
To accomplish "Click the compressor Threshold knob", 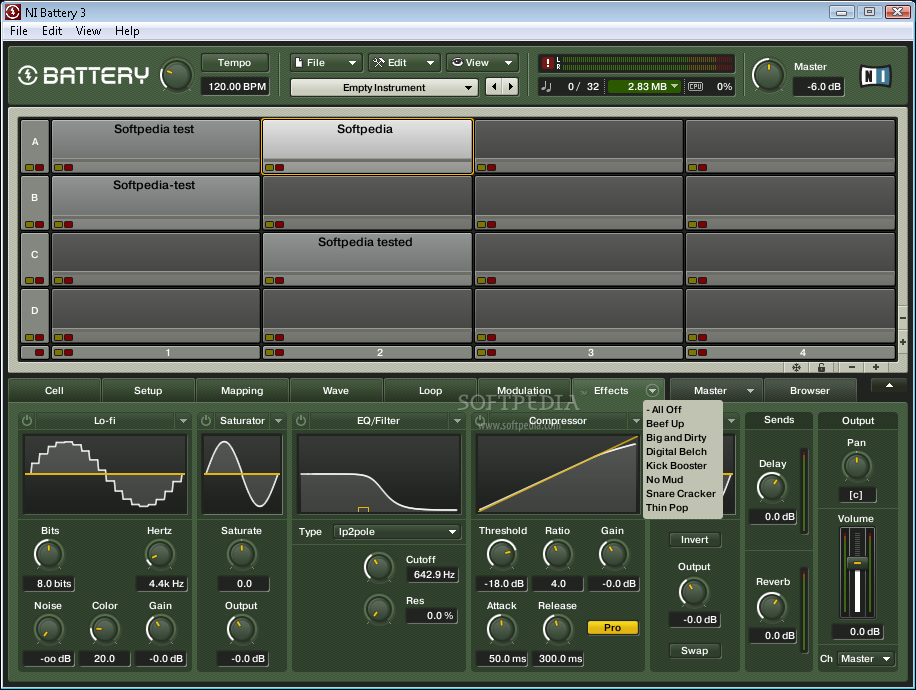I will pyautogui.click(x=501, y=554).
